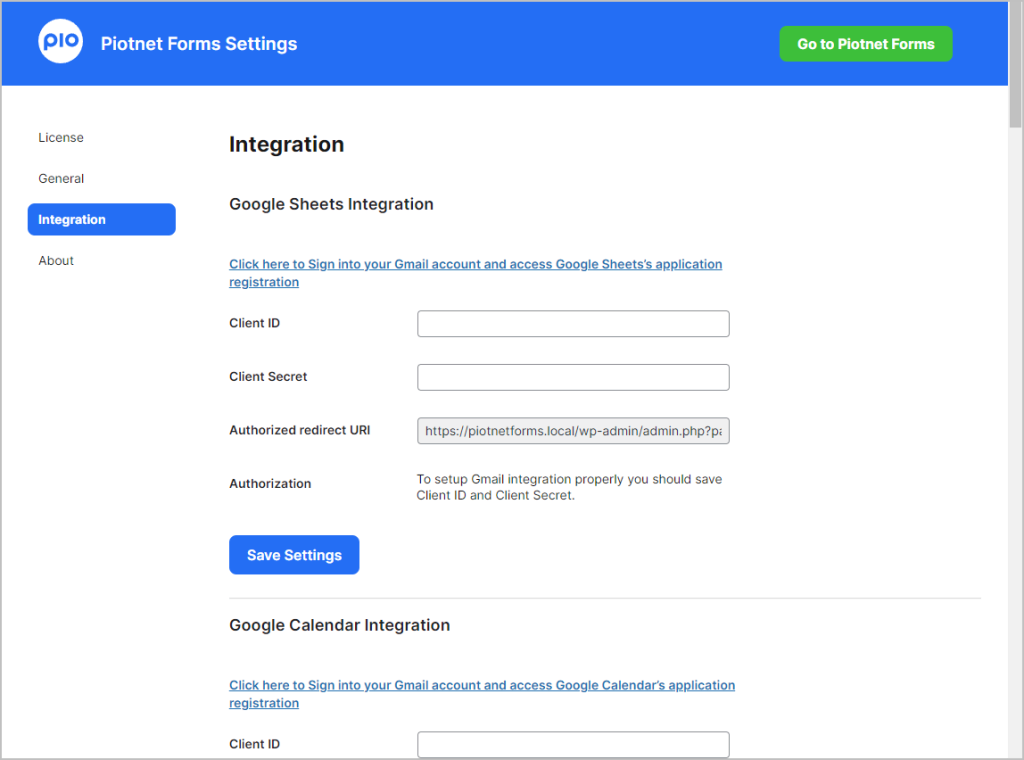This screenshot has width=1024, height=760.
Task: Select the Integration sidebar tab
Action: tap(101, 219)
